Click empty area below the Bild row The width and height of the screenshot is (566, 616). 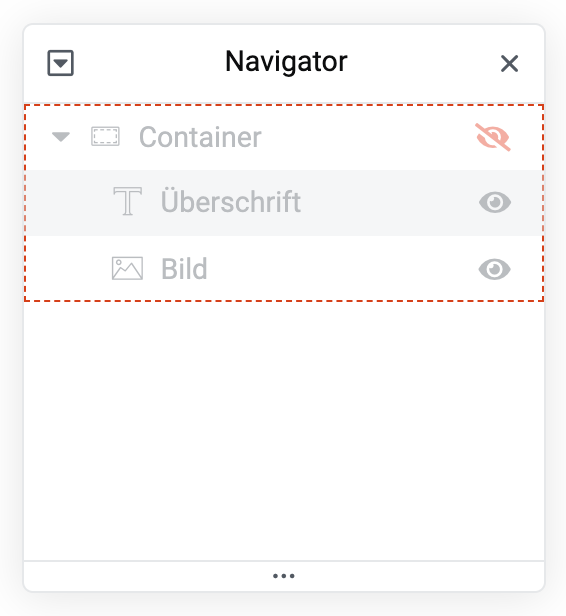point(284,430)
